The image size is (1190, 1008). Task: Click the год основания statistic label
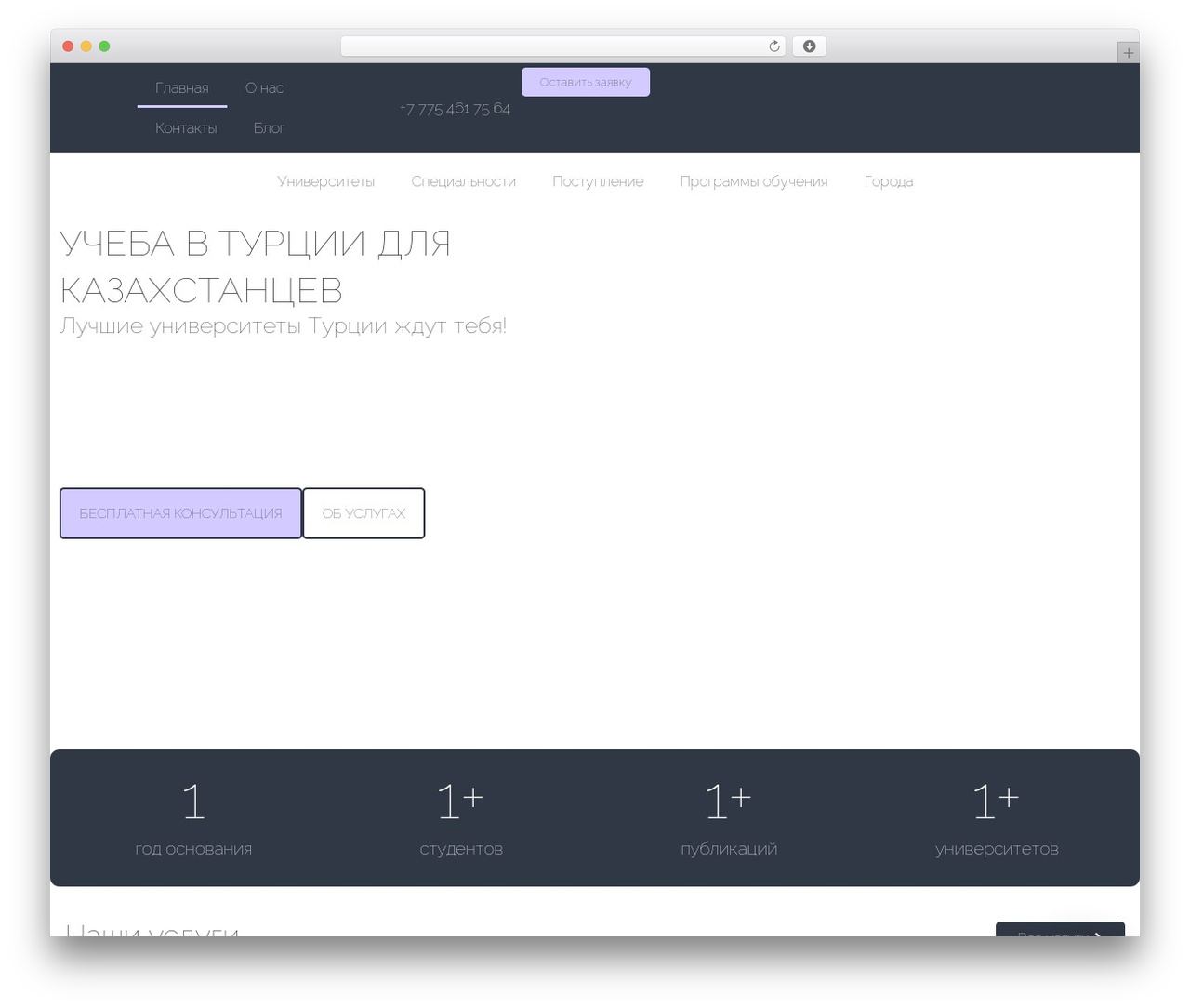click(x=193, y=849)
